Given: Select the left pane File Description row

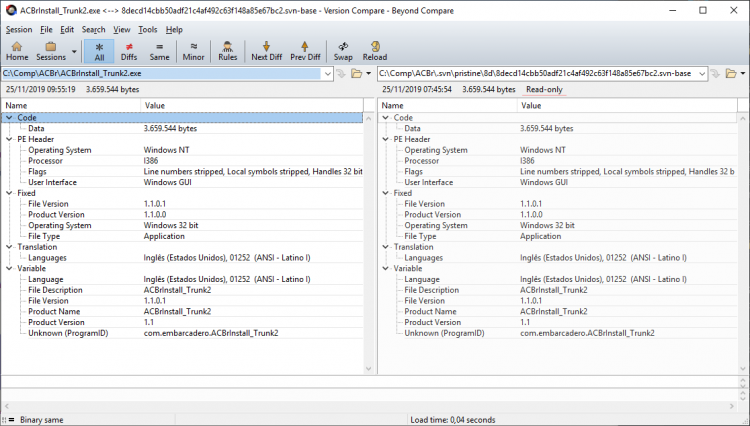Looking at the screenshot, I should (x=182, y=290).
